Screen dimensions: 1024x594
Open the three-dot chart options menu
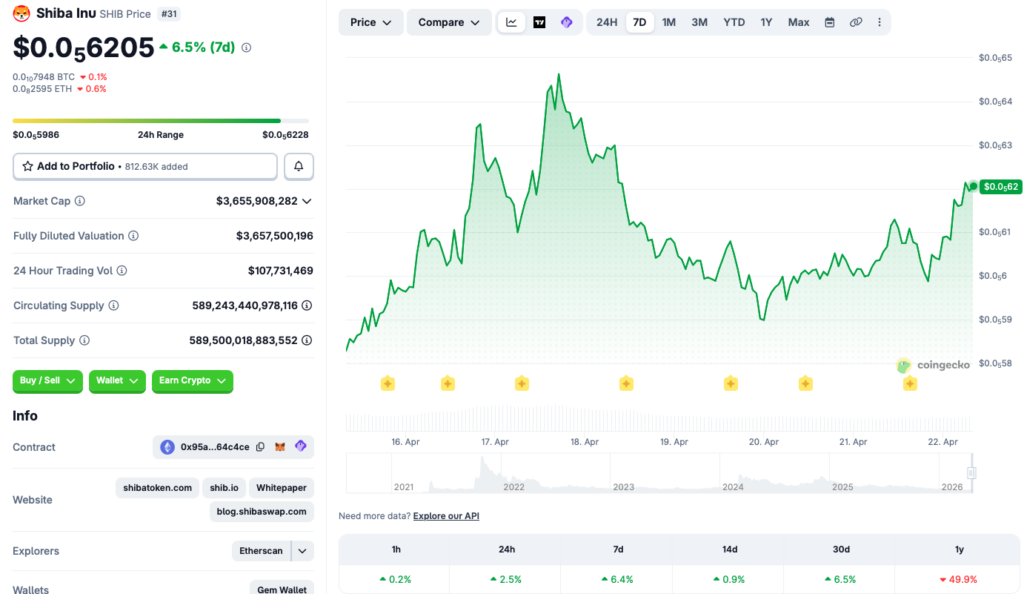point(879,22)
